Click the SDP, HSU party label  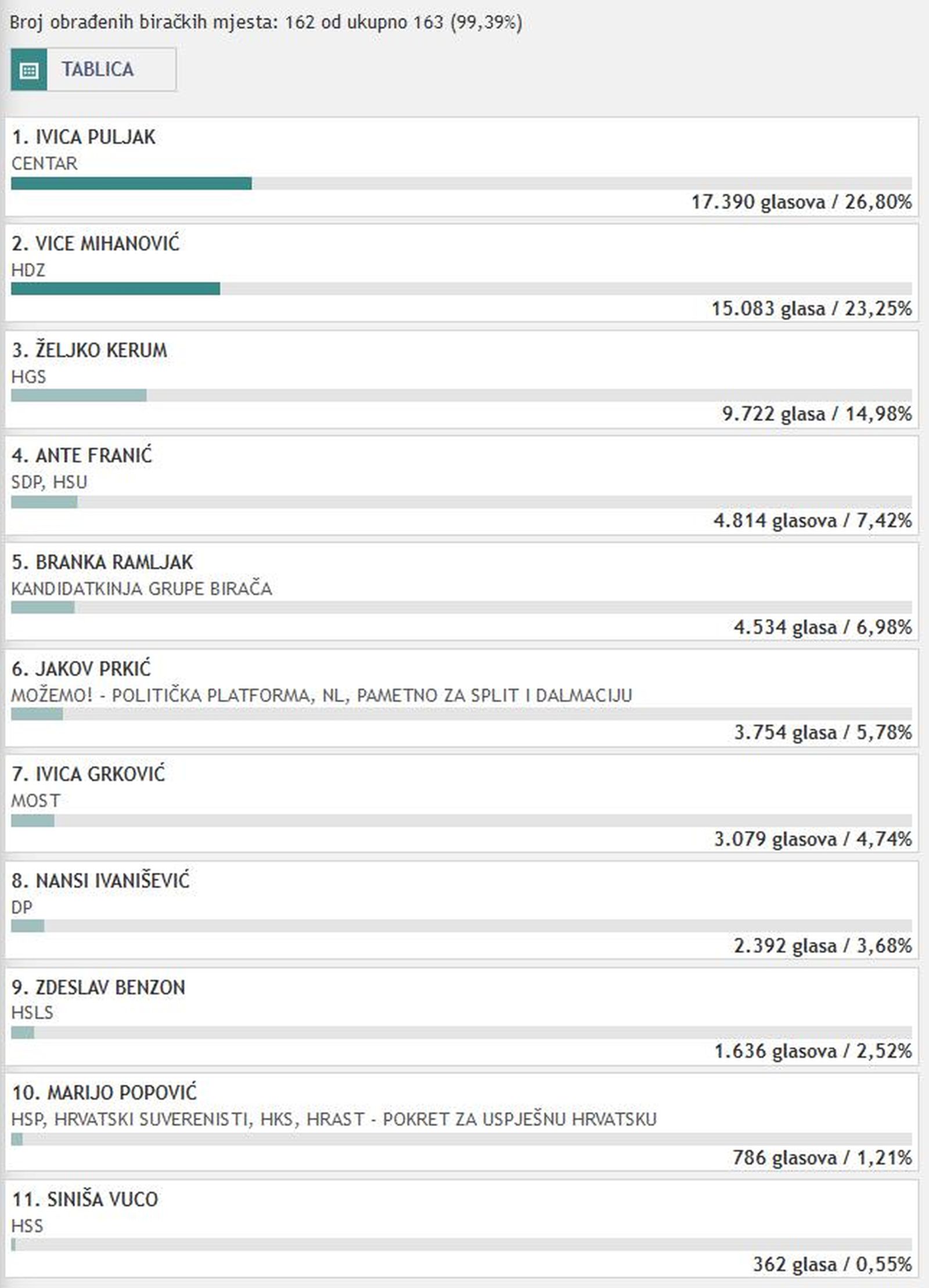(x=49, y=482)
